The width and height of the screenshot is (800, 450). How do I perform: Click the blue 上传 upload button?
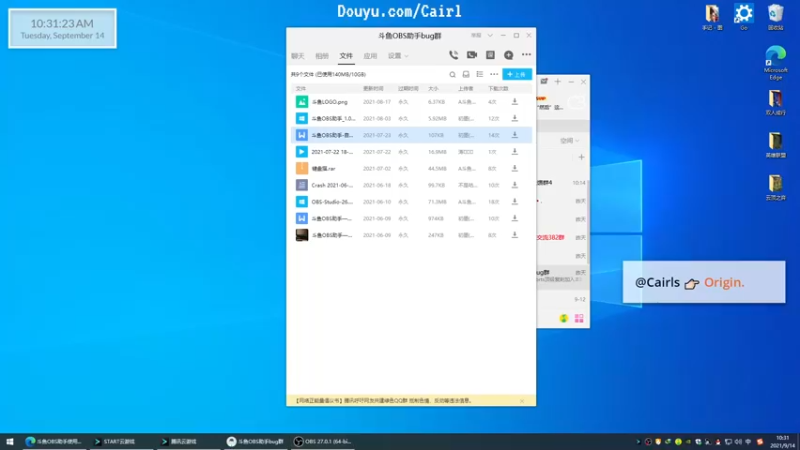tap(517, 74)
